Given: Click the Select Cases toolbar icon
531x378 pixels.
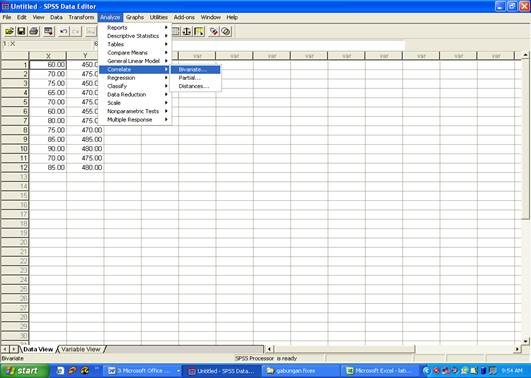Looking at the screenshot, I should (199, 32).
